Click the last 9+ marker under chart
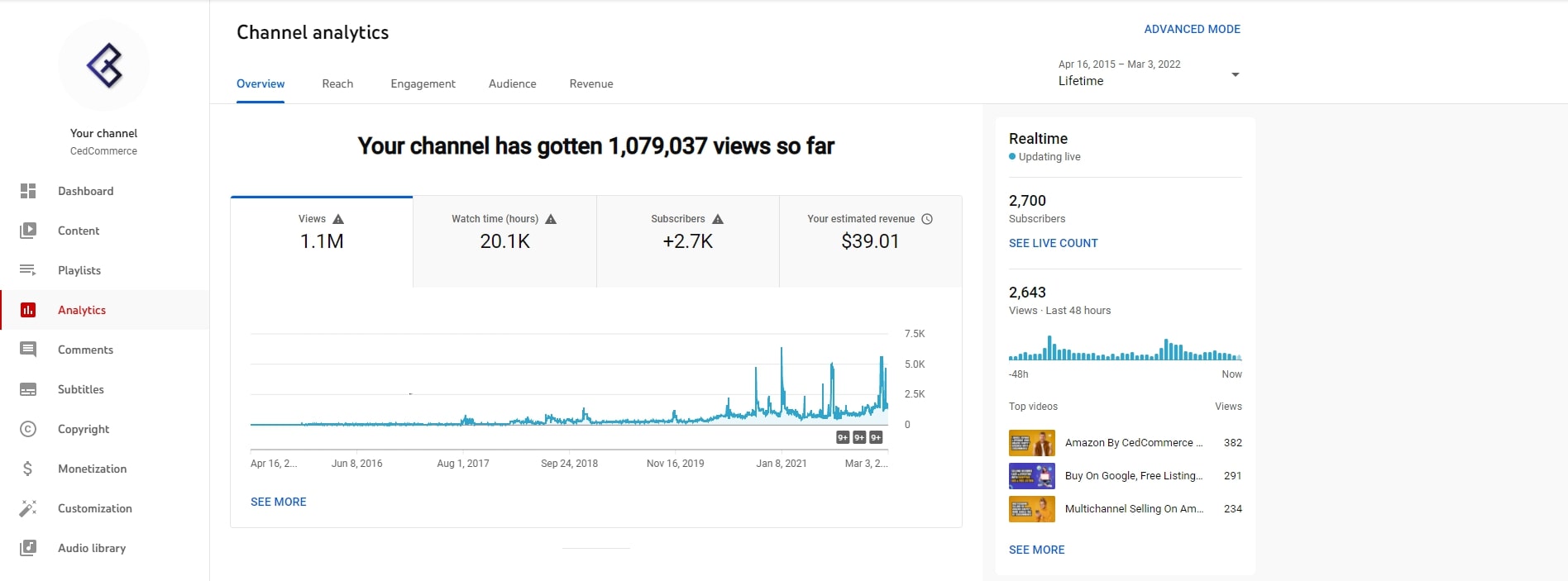Viewport: 1568px width, 581px height. (x=876, y=437)
